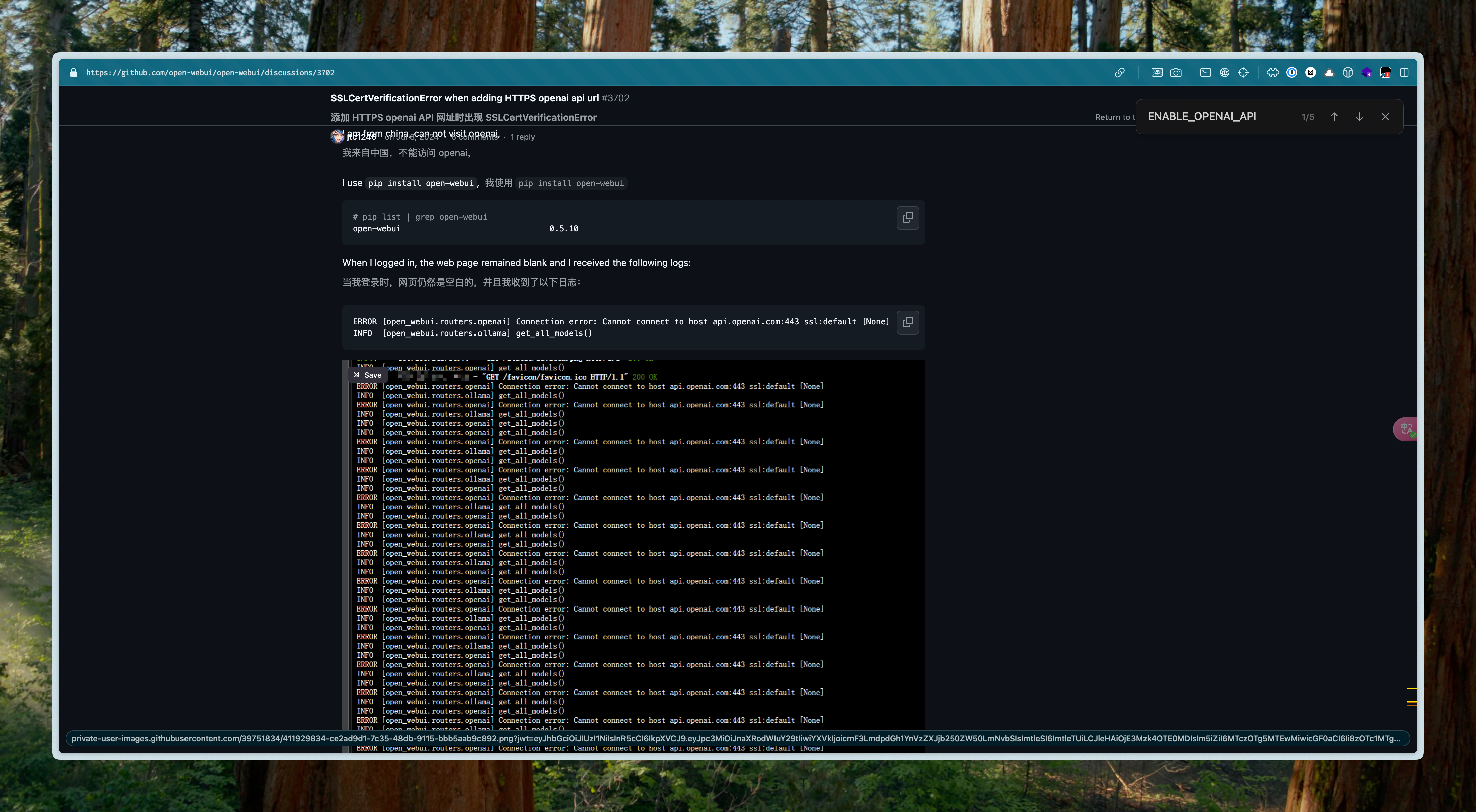Image resolution: width=1476 pixels, height=812 pixels.
Task: Click the cloud extension icon
Action: pos(1329,73)
